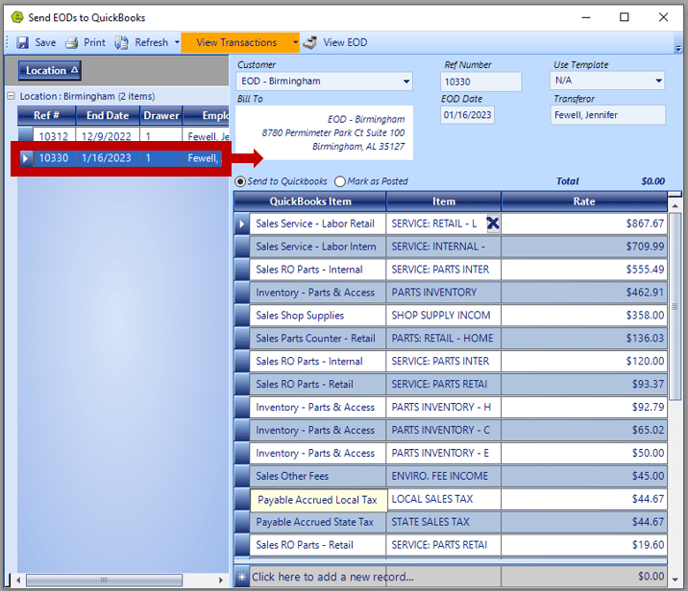Screen dimensions: 688x591
Task: Click Payable Accrued Local Tax cell
Action: point(318,500)
